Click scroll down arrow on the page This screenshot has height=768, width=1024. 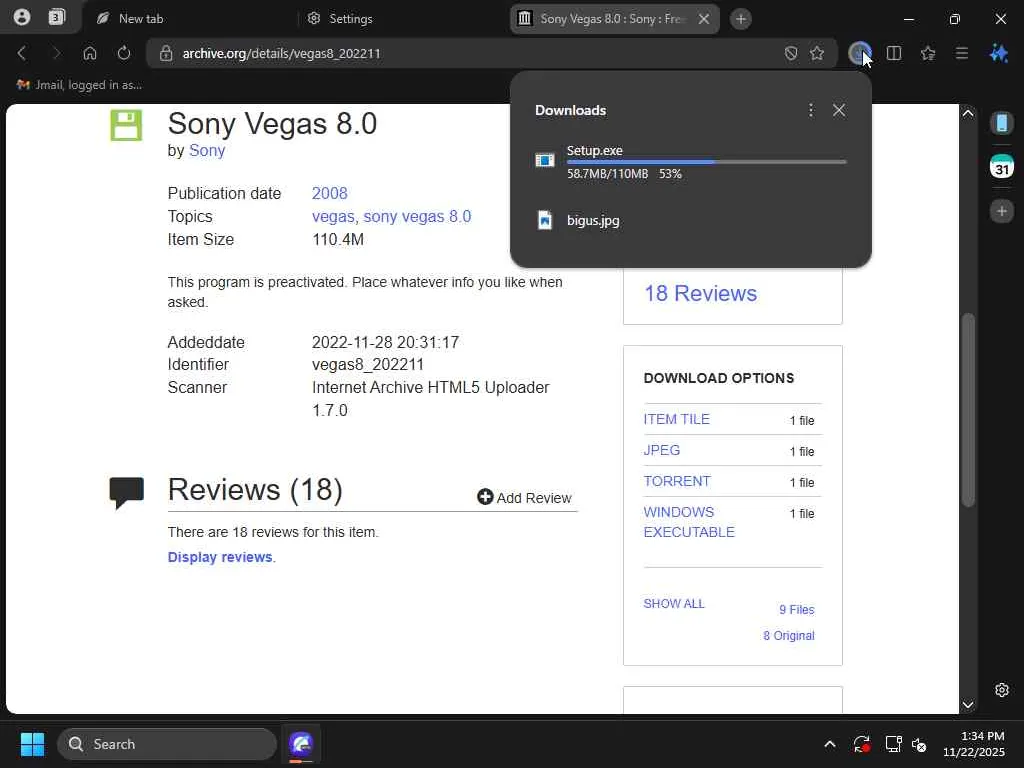(x=968, y=705)
